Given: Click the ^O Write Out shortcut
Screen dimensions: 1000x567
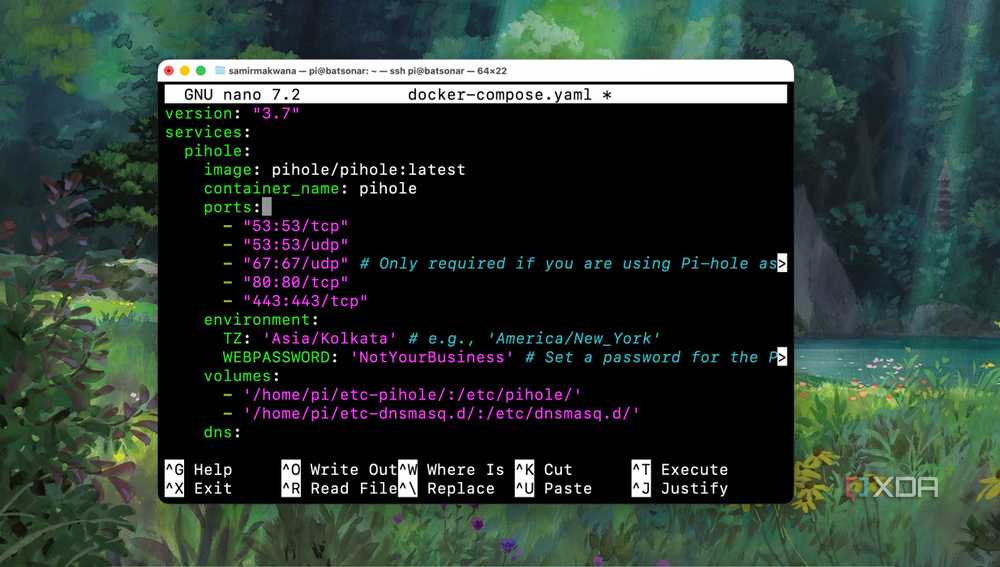Looking at the screenshot, I should coord(339,470).
